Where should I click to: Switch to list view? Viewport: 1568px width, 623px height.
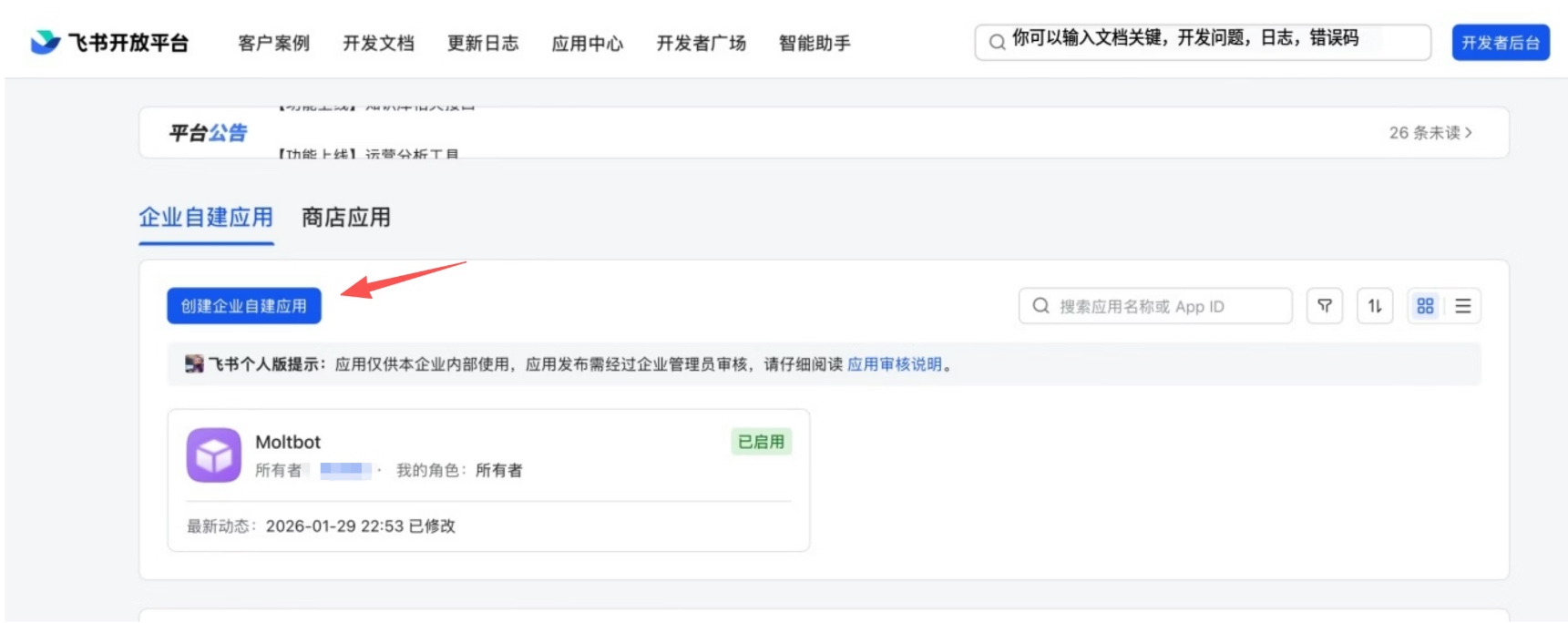(1463, 306)
